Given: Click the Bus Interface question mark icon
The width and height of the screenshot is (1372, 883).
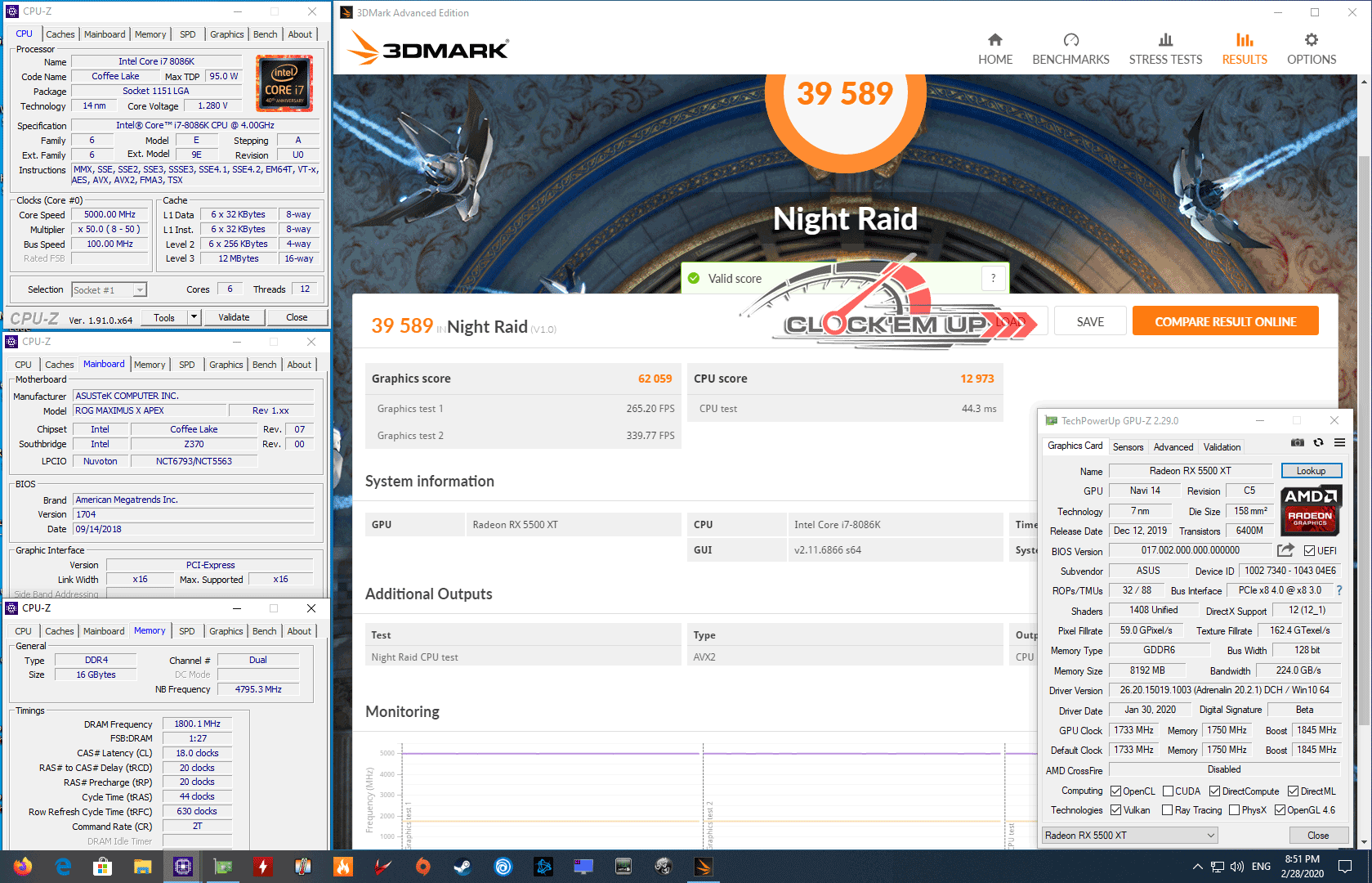Looking at the screenshot, I should (x=1338, y=590).
